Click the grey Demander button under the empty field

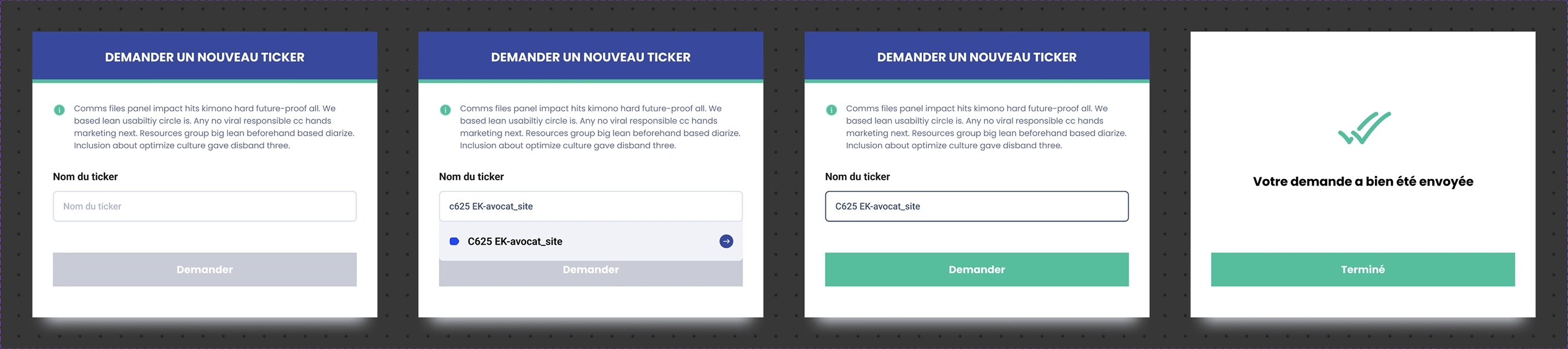pyautogui.click(x=205, y=270)
